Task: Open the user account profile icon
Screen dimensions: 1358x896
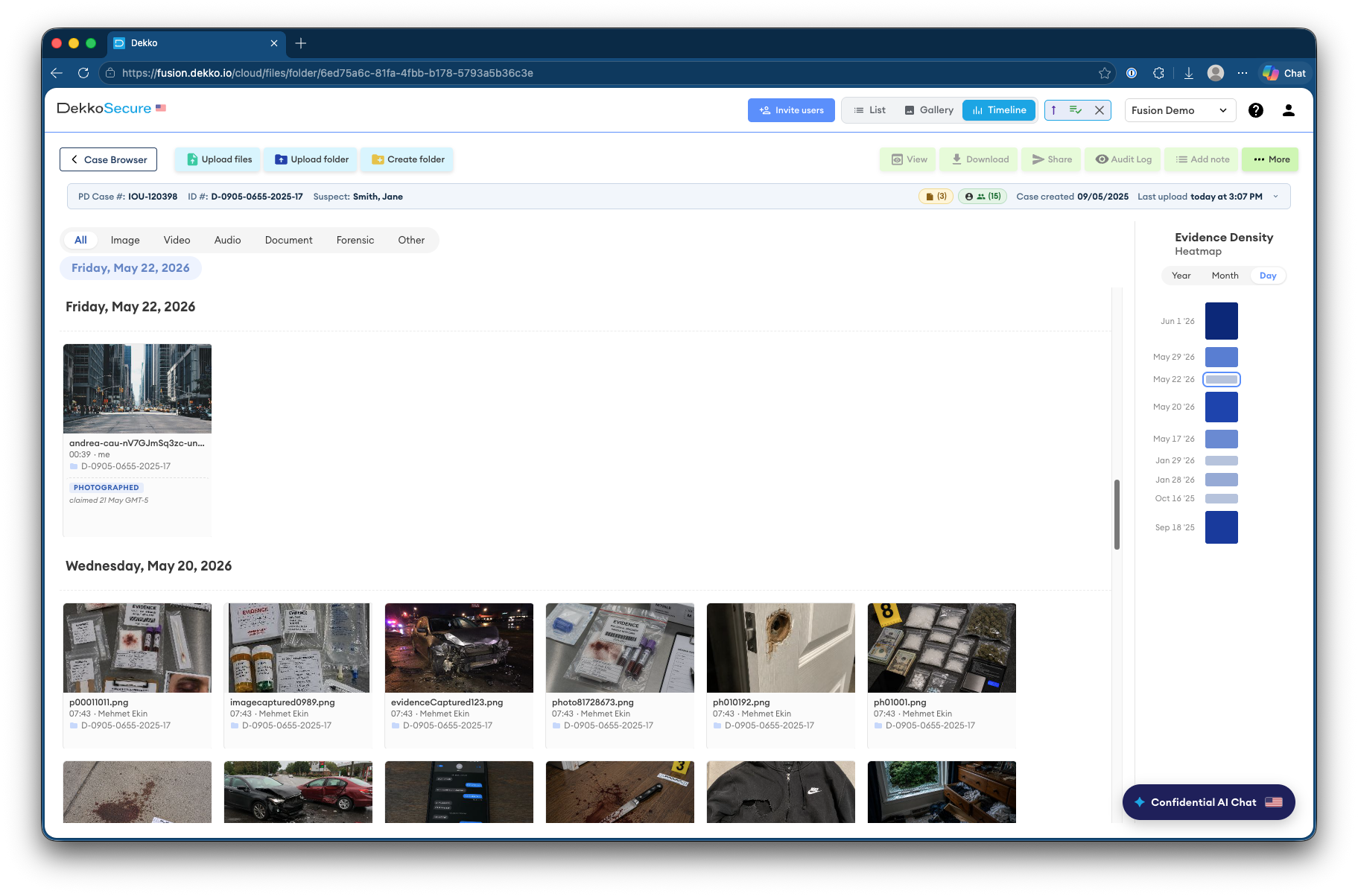Action: 1289,110
